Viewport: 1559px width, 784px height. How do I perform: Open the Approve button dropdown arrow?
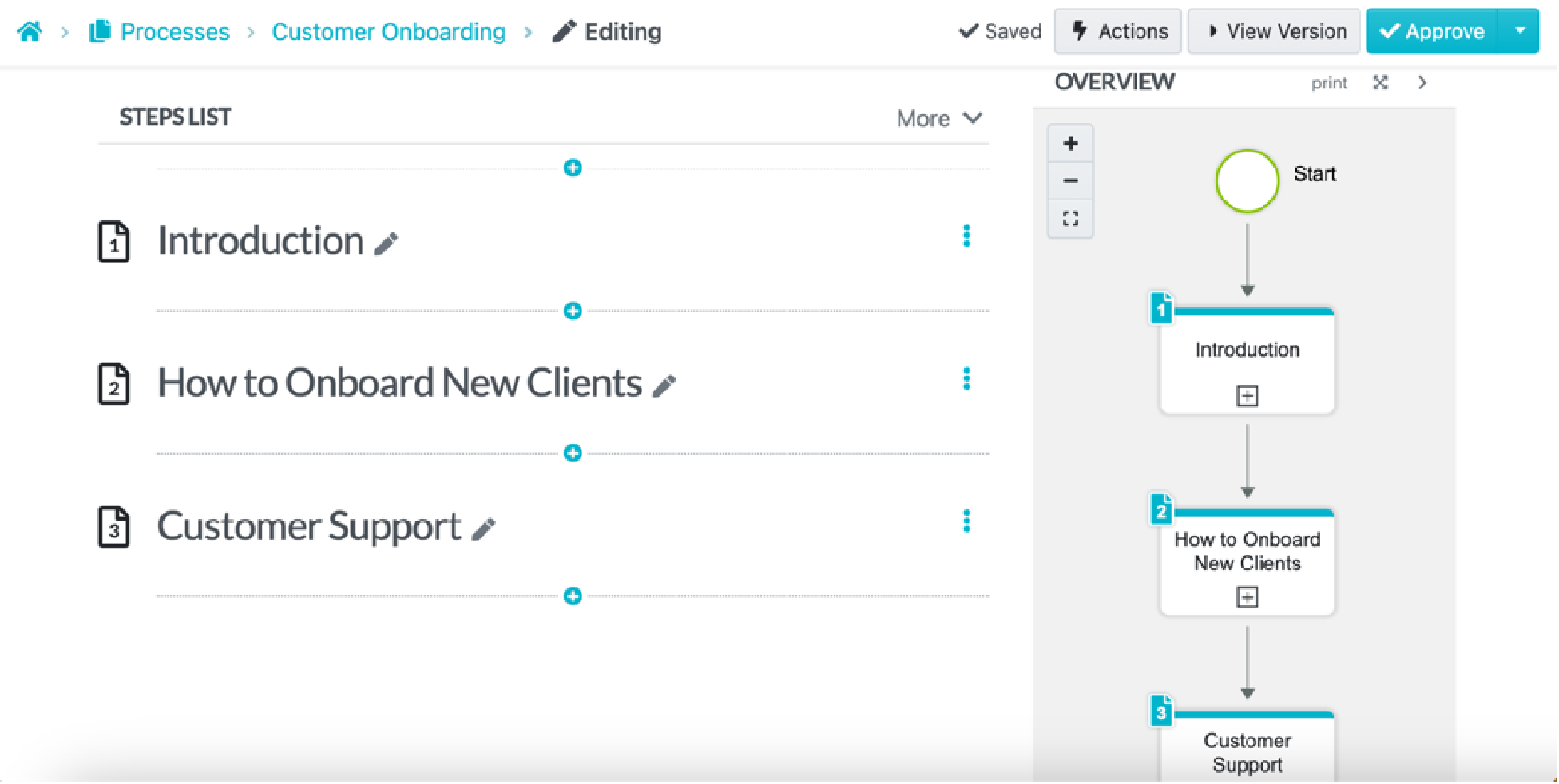[1519, 31]
